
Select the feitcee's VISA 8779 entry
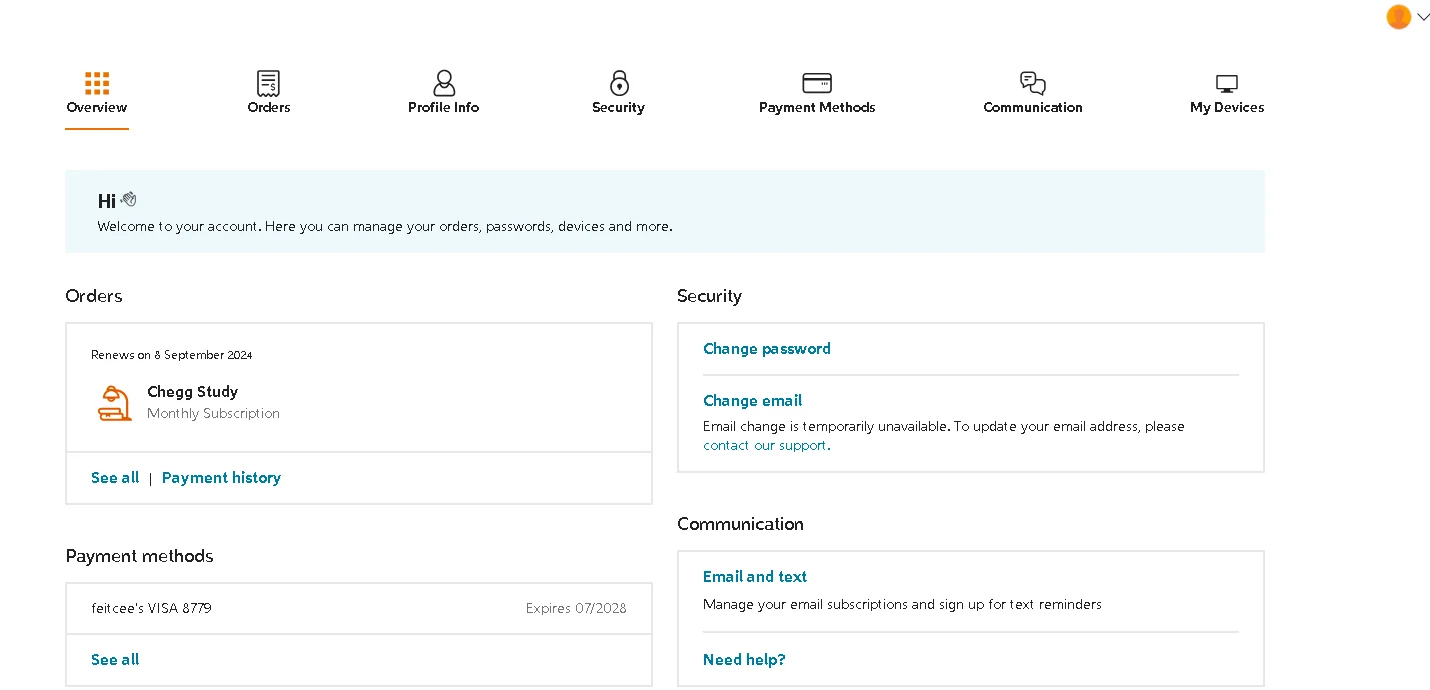pos(151,608)
